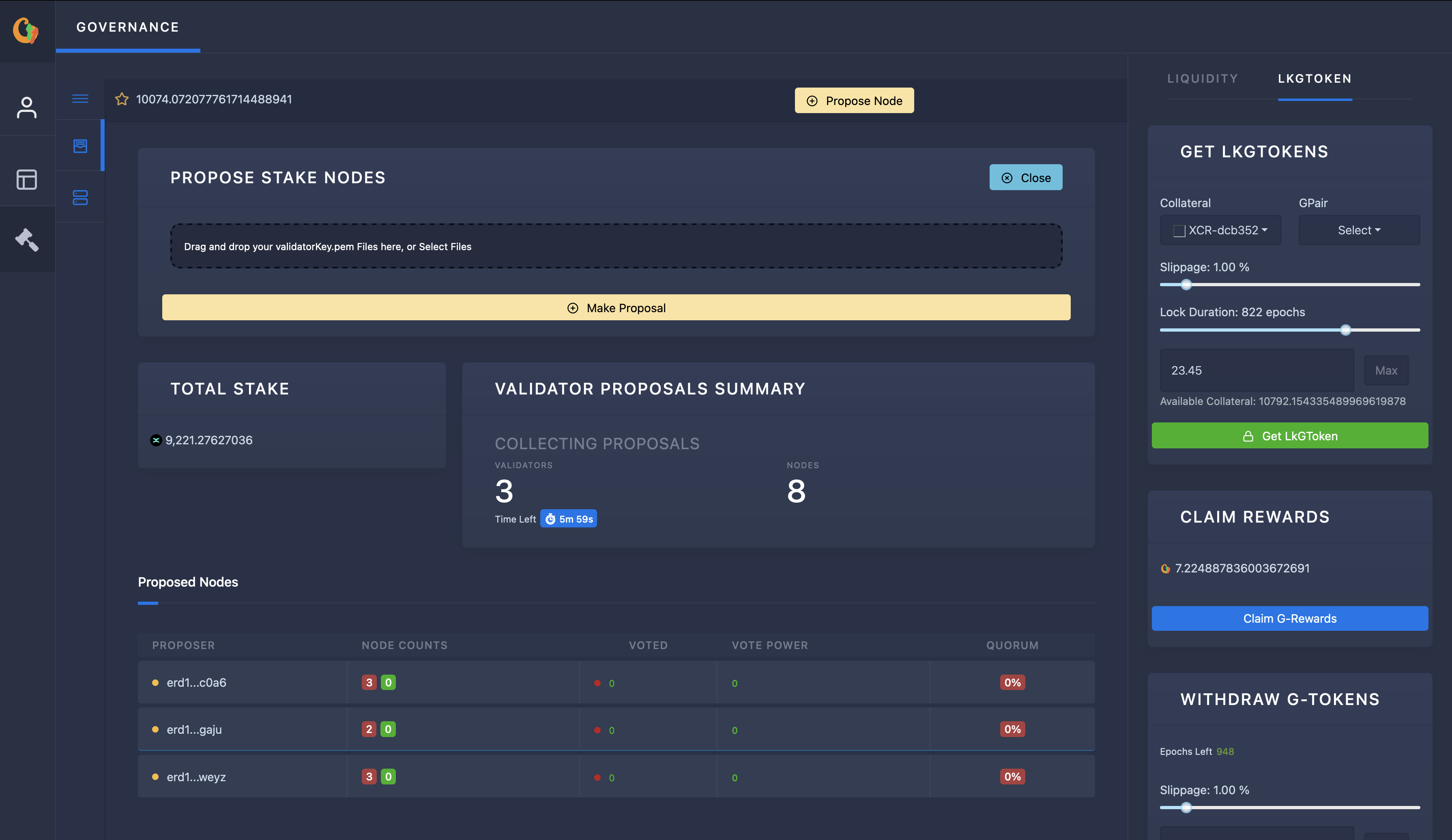Click the Get LkGToken button
This screenshot has height=840, width=1452.
pyautogui.click(x=1289, y=436)
